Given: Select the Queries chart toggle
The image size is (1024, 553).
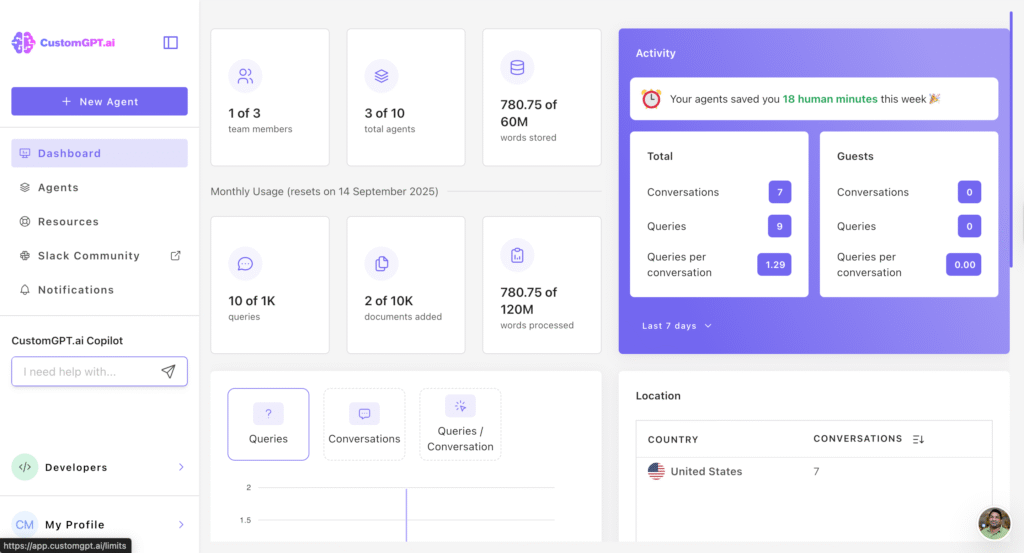Looking at the screenshot, I should (x=268, y=424).
